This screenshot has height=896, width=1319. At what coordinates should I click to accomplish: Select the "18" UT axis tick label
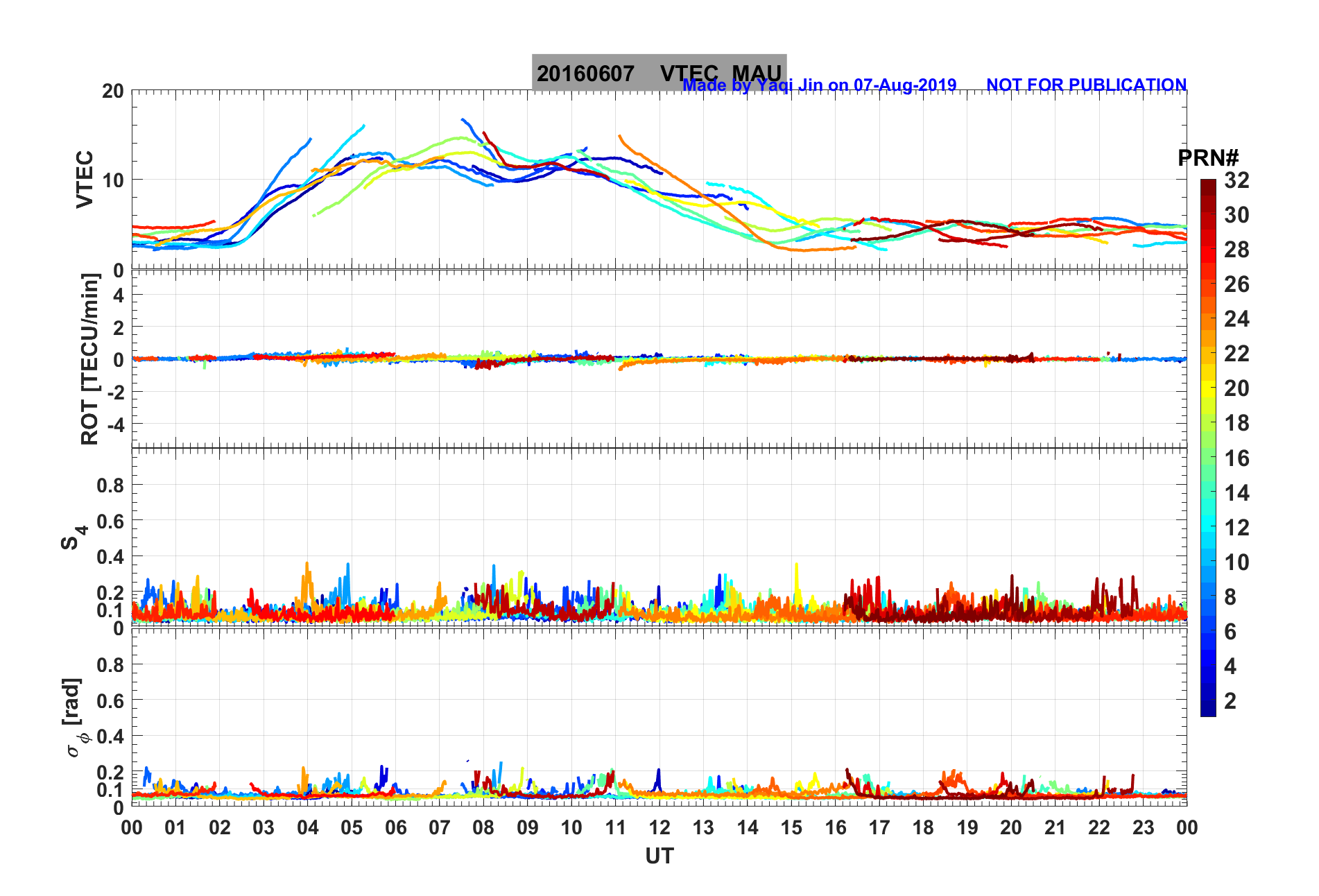click(923, 827)
